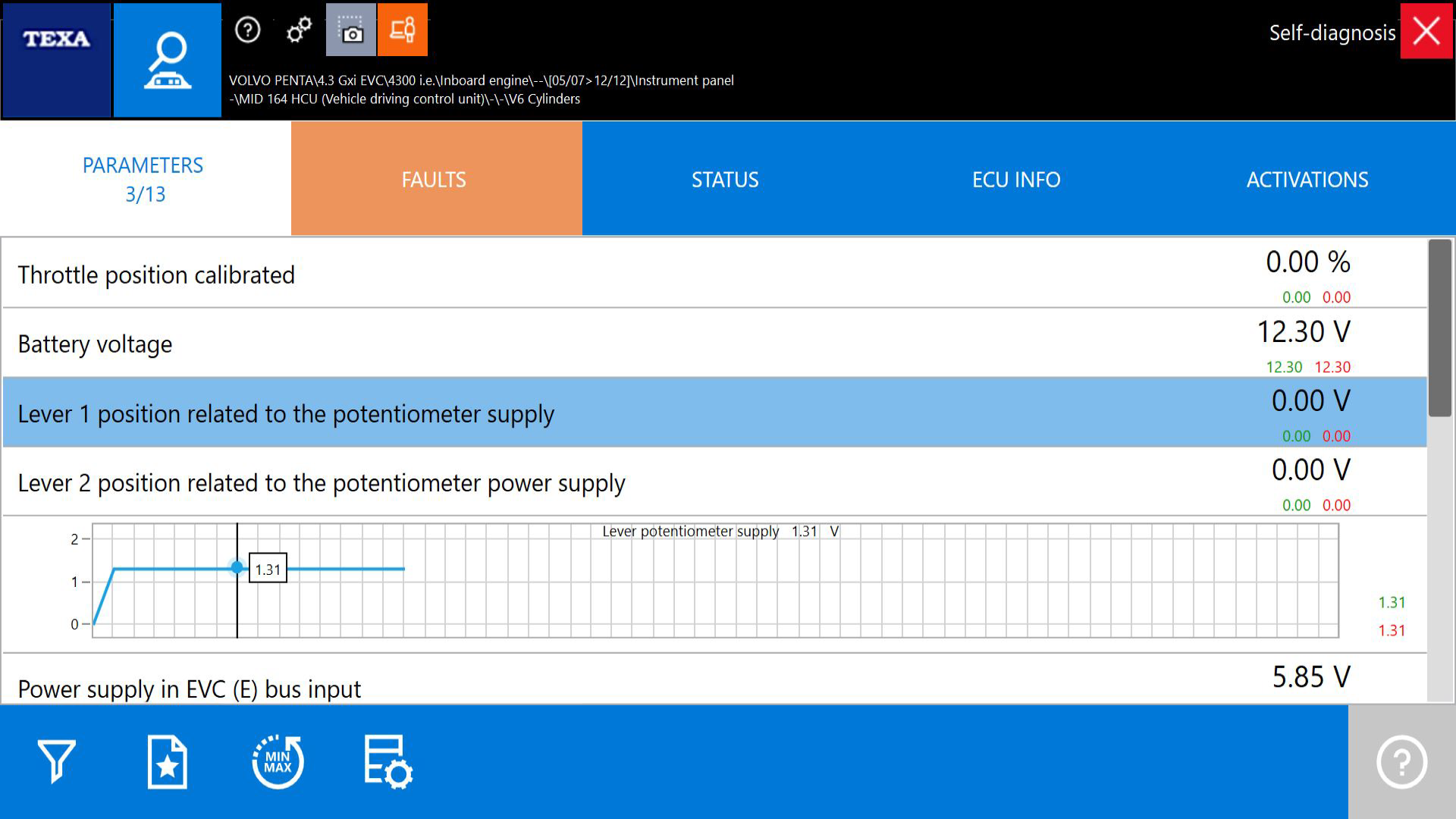Open the parameter filter funnel icon

tap(57, 761)
